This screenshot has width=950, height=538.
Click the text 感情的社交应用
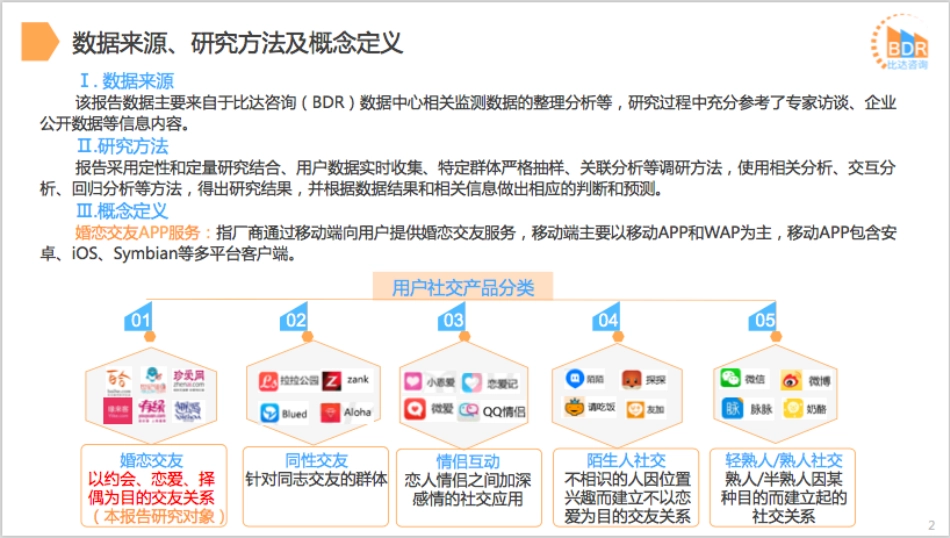point(467,498)
